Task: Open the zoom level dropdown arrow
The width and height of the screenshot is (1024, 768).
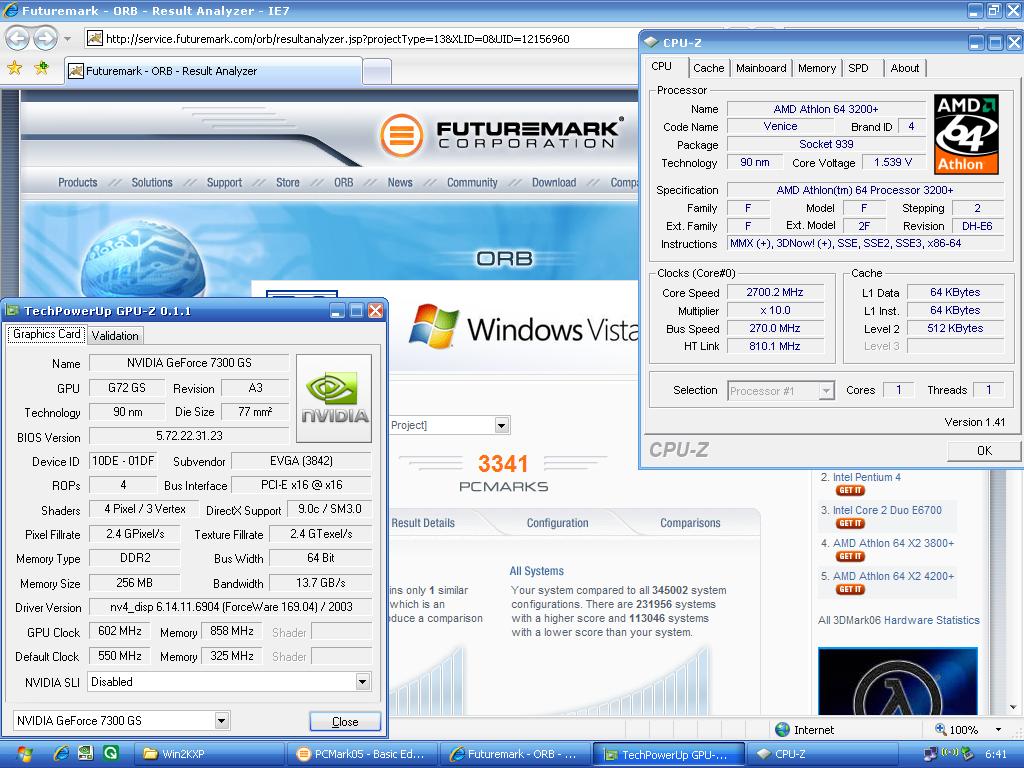Action: tap(998, 729)
